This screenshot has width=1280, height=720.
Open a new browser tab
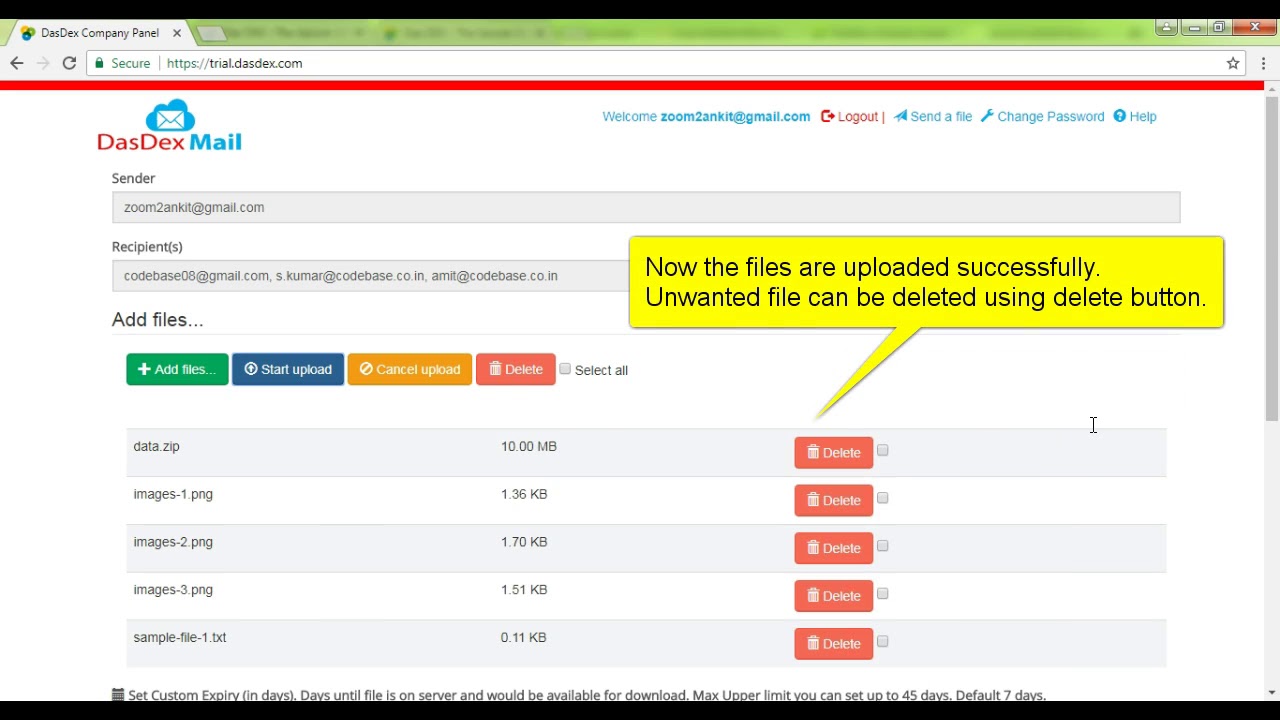tap(211, 33)
